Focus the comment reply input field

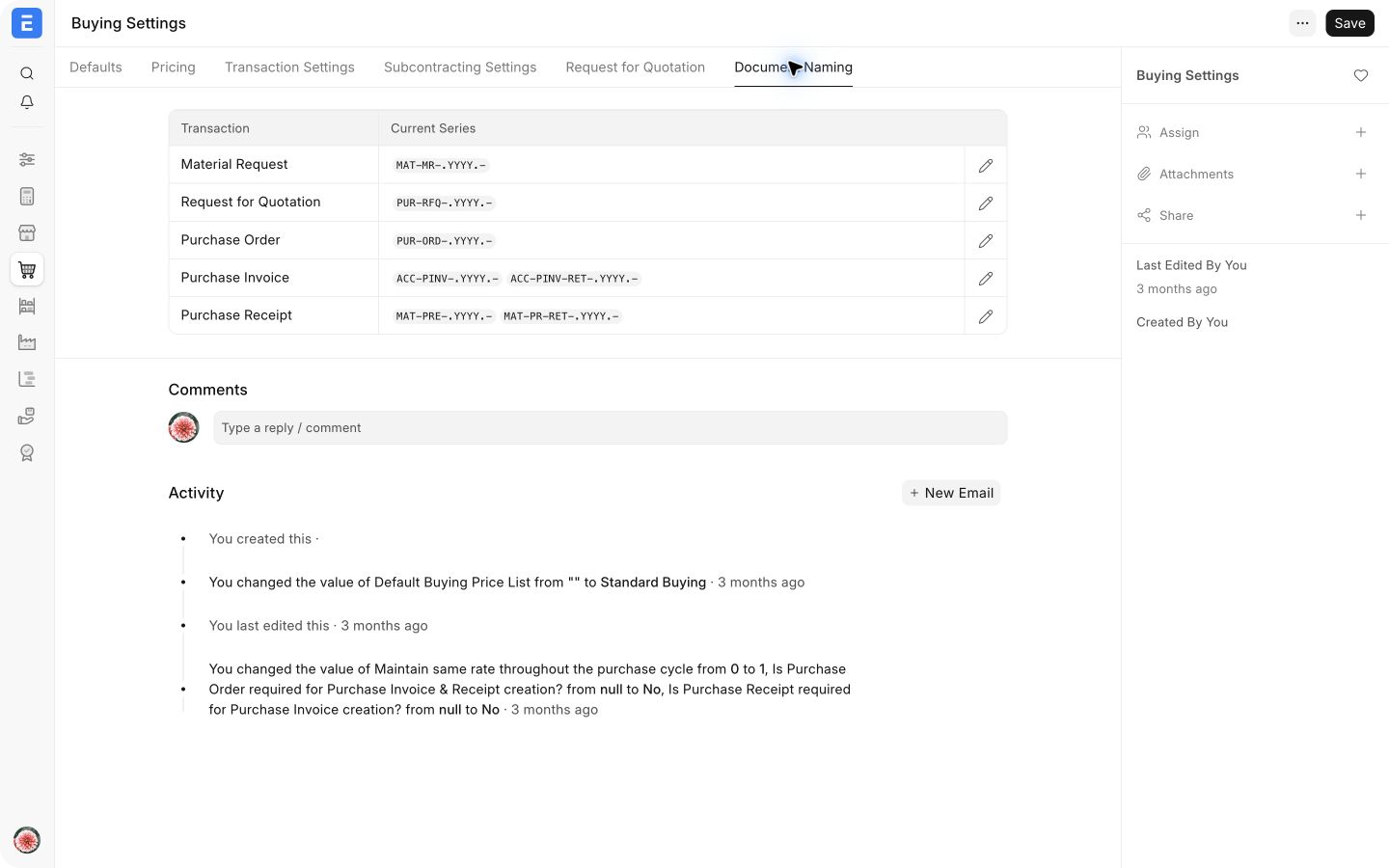click(611, 428)
